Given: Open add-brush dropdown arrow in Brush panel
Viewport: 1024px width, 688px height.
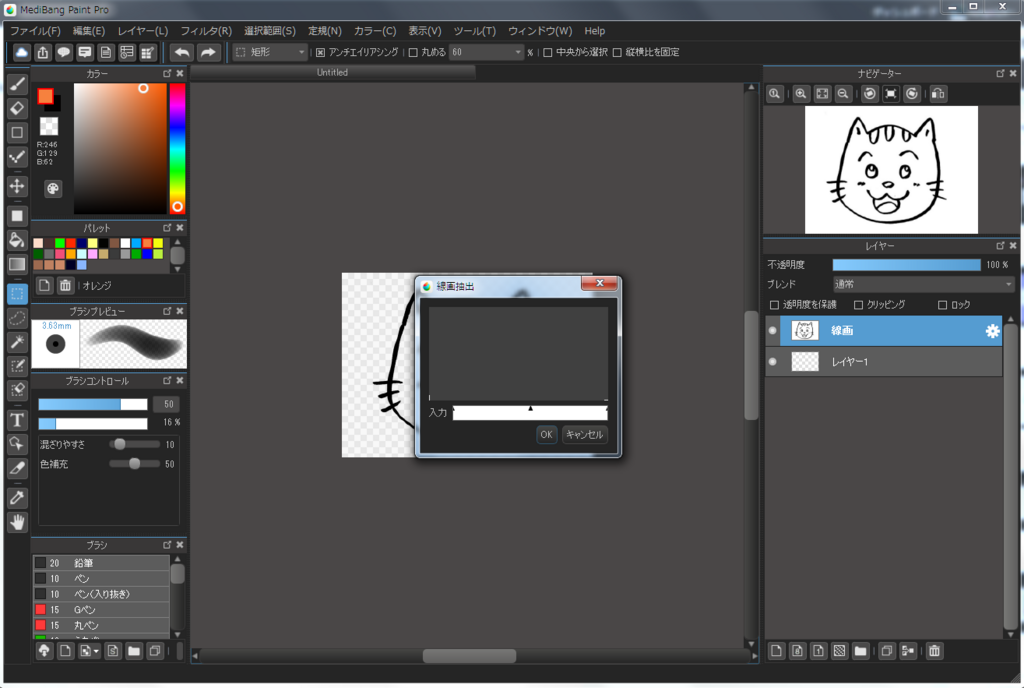Looking at the screenshot, I should pyautogui.click(x=96, y=651).
